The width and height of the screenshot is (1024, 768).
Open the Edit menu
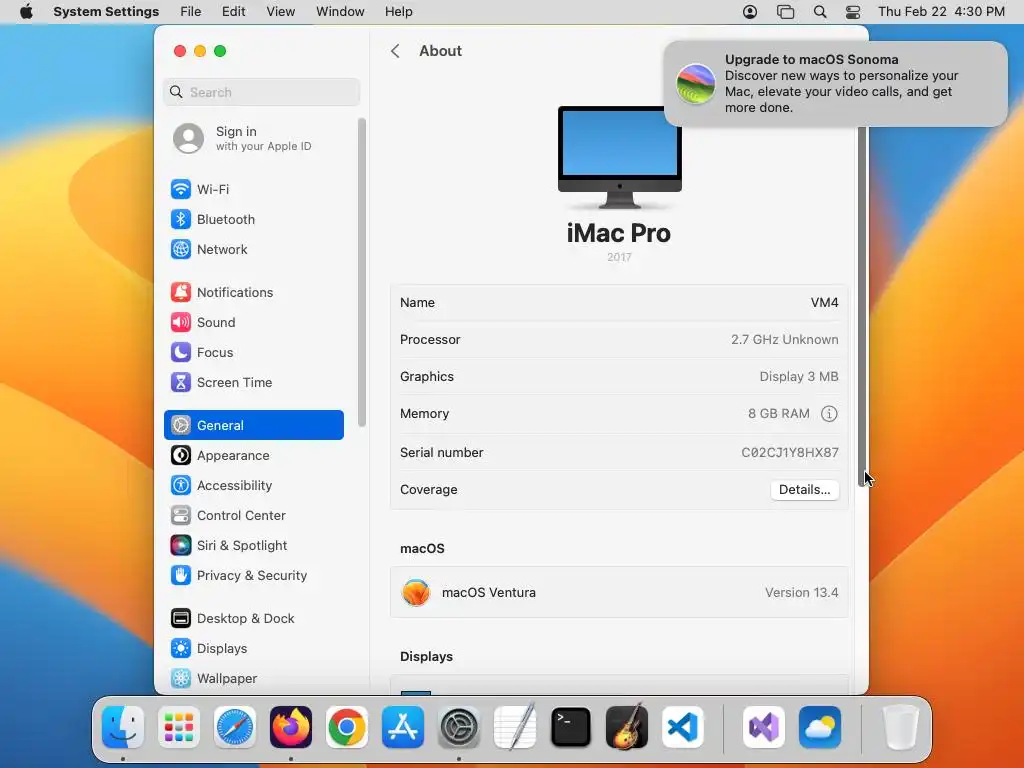233,12
